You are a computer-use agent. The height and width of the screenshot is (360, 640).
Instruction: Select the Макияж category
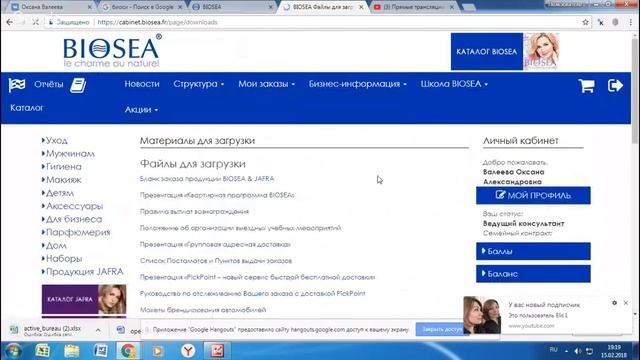coord(64,180)
